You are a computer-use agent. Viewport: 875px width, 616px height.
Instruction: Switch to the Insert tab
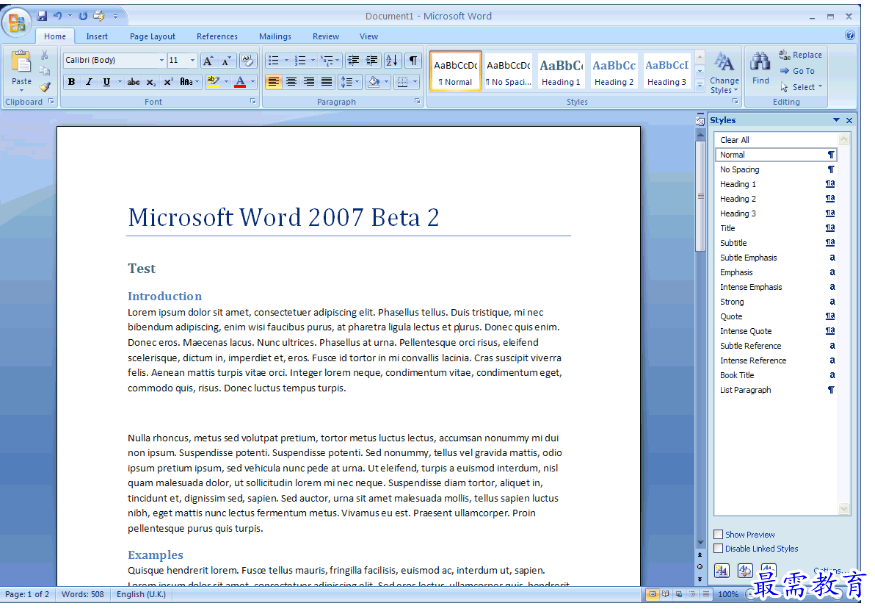(x=97, y=36)
